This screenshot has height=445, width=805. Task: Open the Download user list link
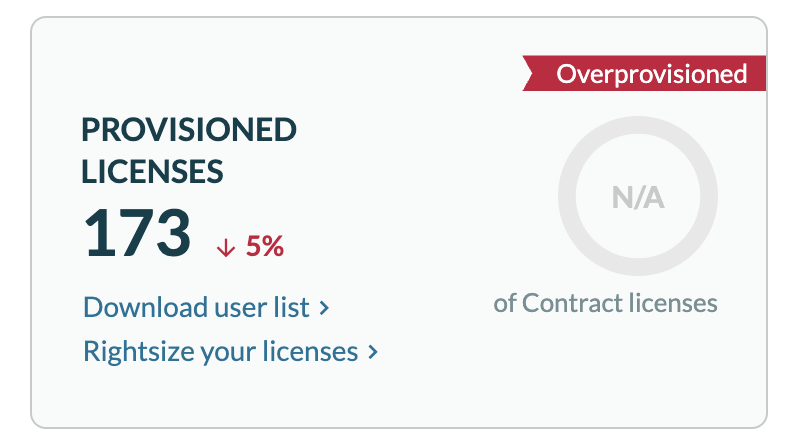point(197,306)
